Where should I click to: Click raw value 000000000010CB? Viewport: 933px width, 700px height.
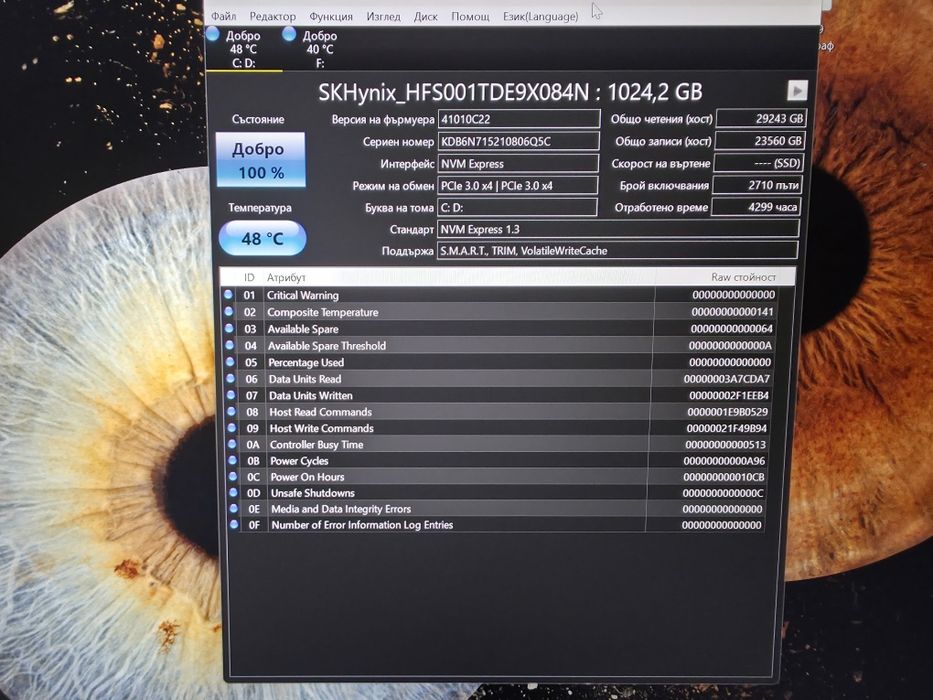coord(724,477)
